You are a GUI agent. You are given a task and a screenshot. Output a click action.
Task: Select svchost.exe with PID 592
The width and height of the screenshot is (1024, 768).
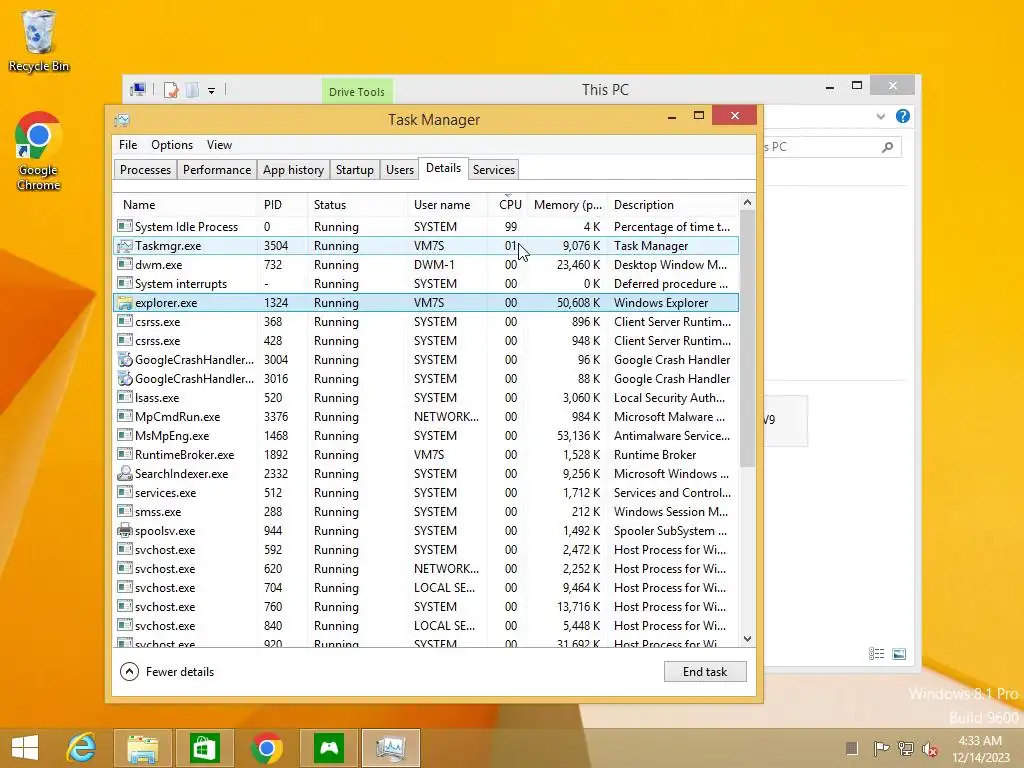coord(426,550)
